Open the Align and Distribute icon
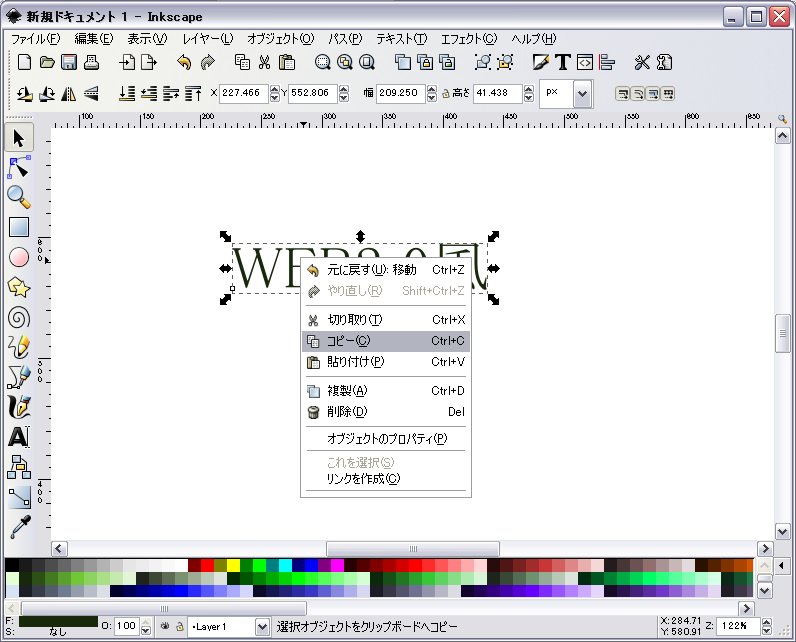This screenshot has height=642, width=796. tap(607, 62)
